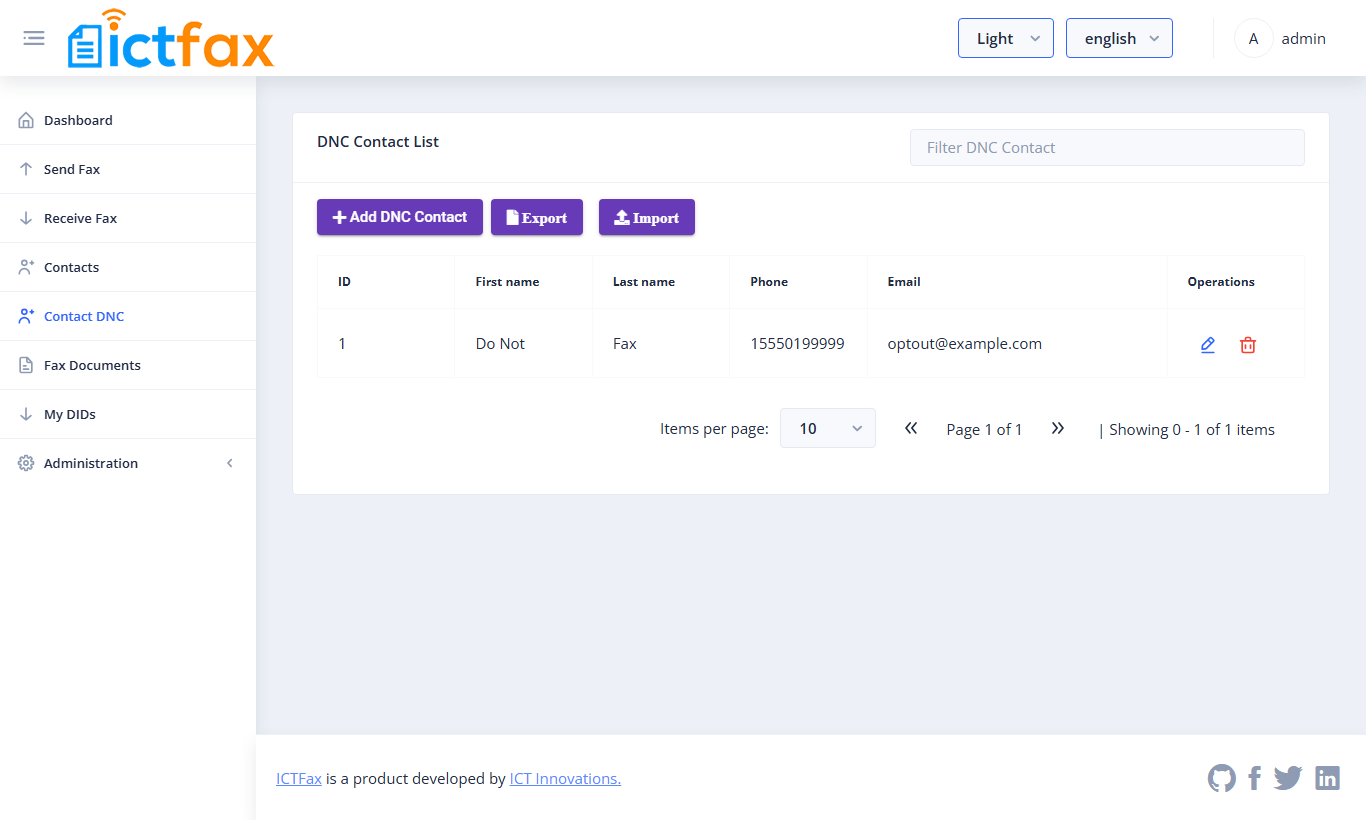Edit the Do Not Fax contact
1366x820 pixels.
point(1208,345)
